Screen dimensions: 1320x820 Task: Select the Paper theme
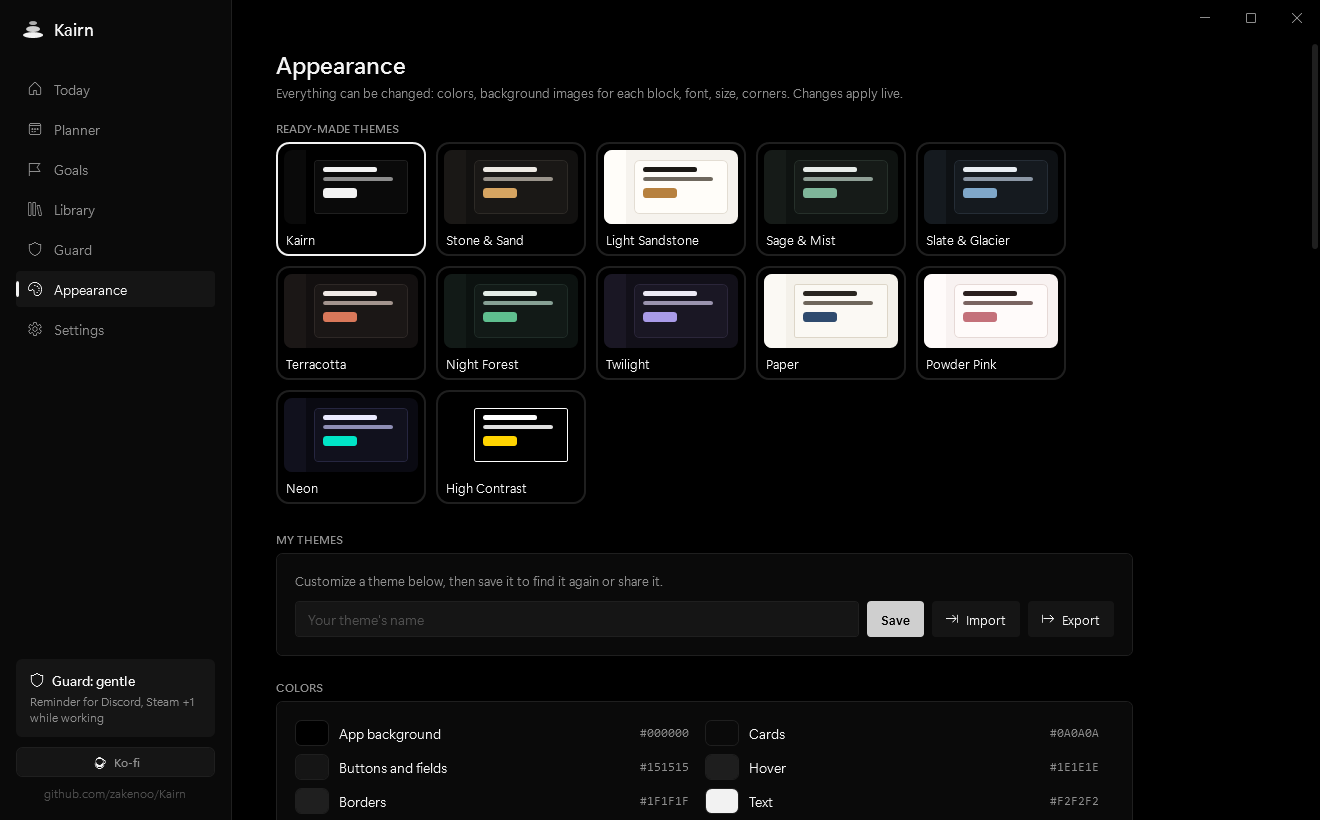click(831, 323)
